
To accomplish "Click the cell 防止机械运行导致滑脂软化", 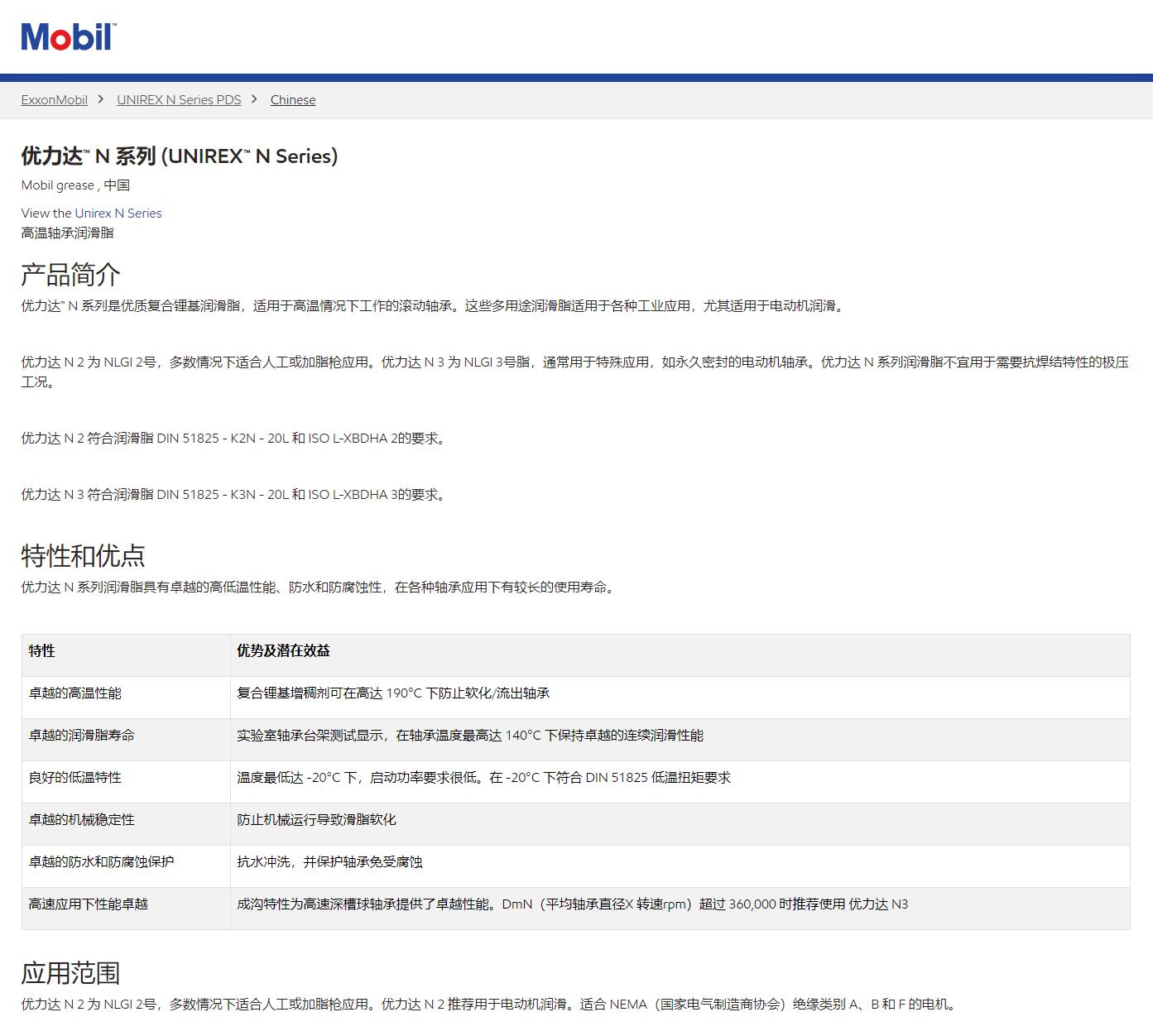I will coord(680,824).
